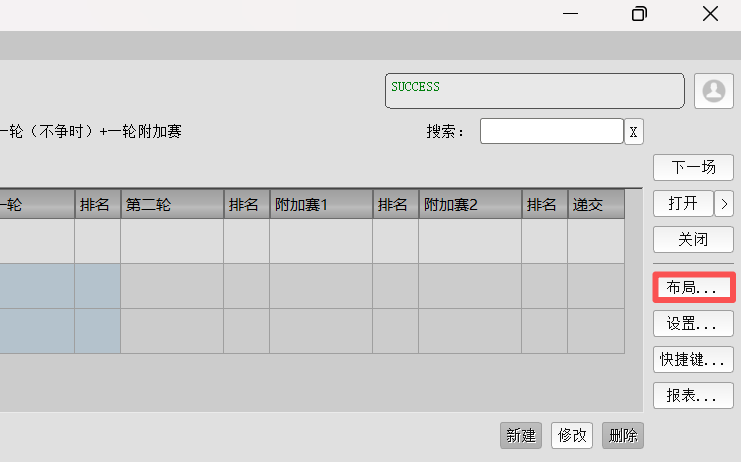Click the SUCCESS status message box
741x462 pixels.
[534, 90]
